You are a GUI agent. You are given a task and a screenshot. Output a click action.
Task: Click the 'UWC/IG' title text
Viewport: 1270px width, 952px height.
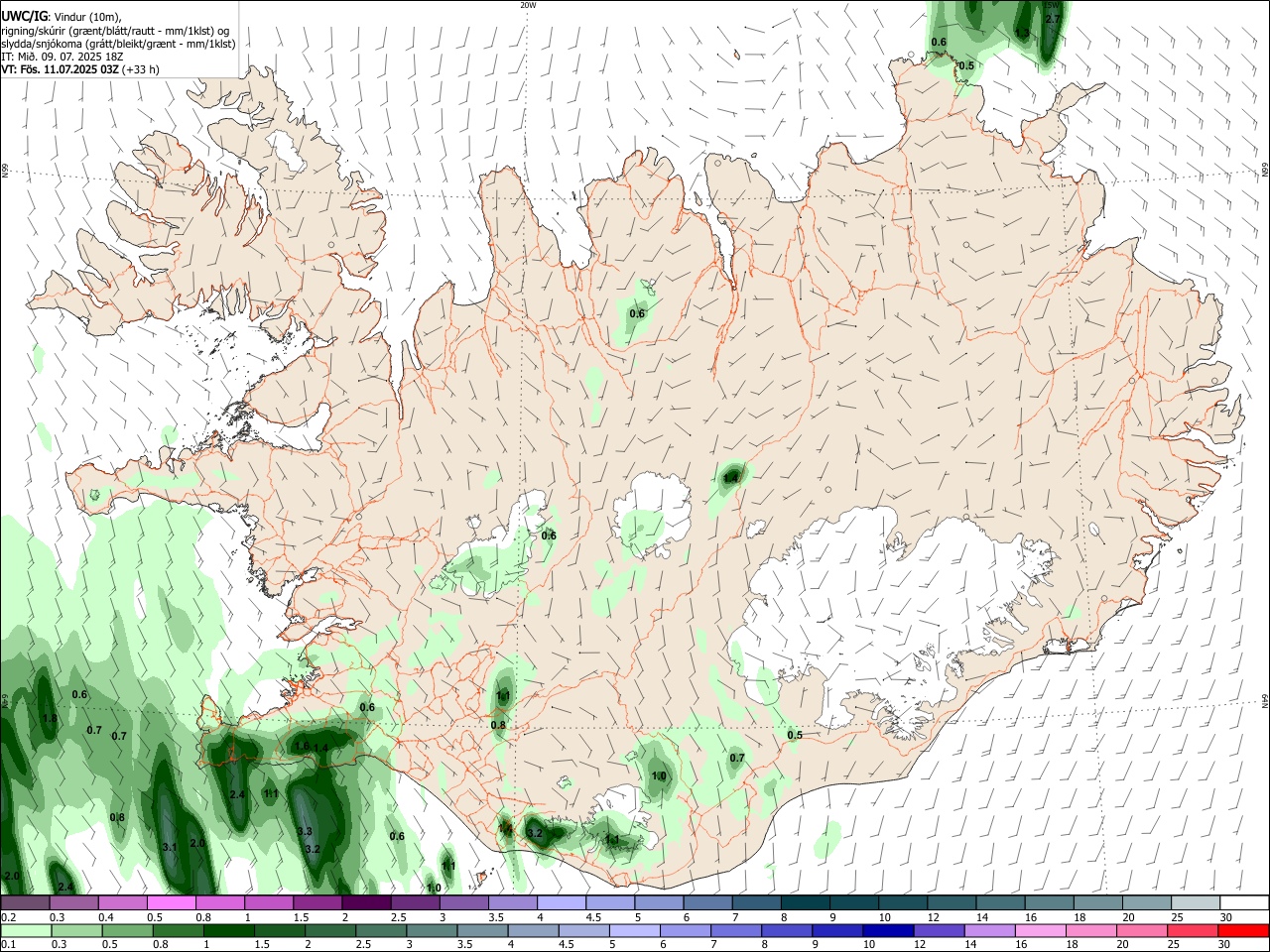click(x=23, y=16)
